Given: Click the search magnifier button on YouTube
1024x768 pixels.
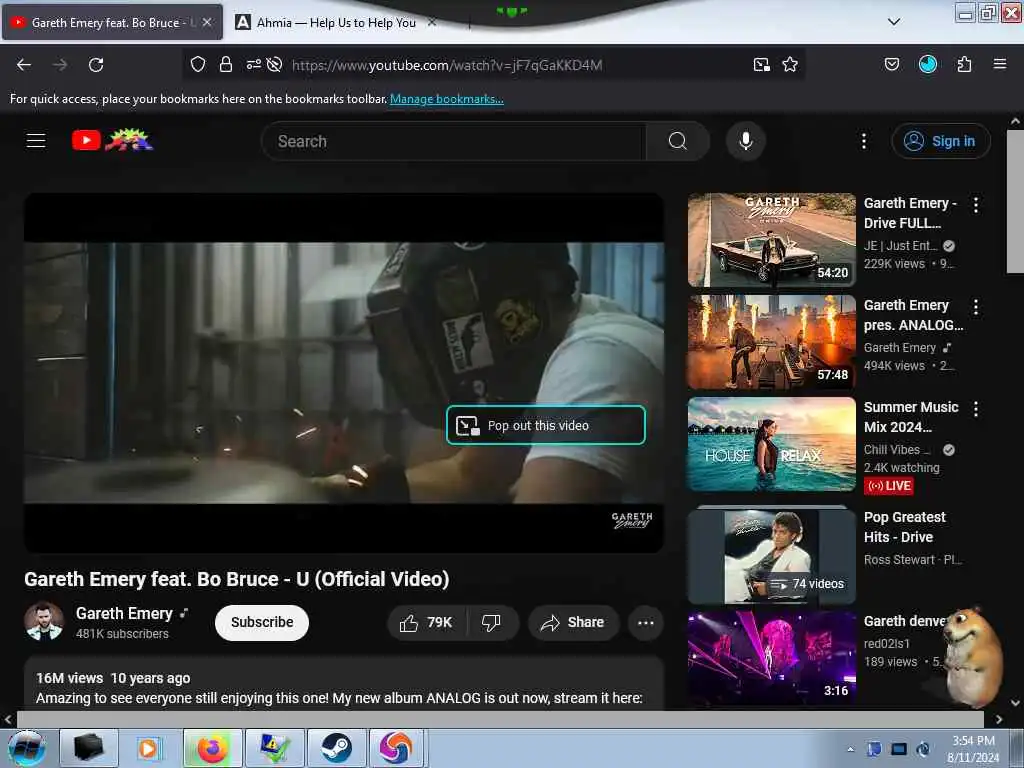Looking at the screenshot, I should point(678,141).
